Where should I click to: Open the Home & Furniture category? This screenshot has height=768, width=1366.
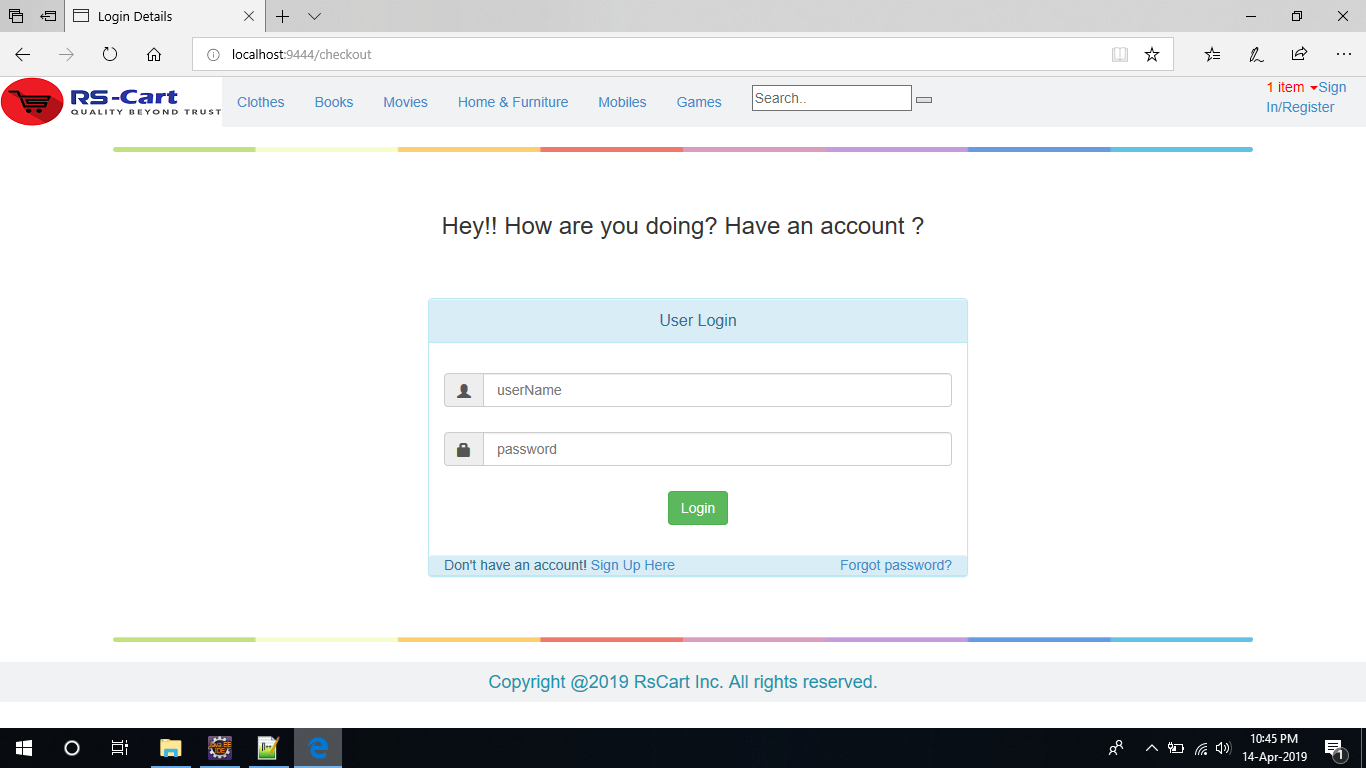click(513, 102)
